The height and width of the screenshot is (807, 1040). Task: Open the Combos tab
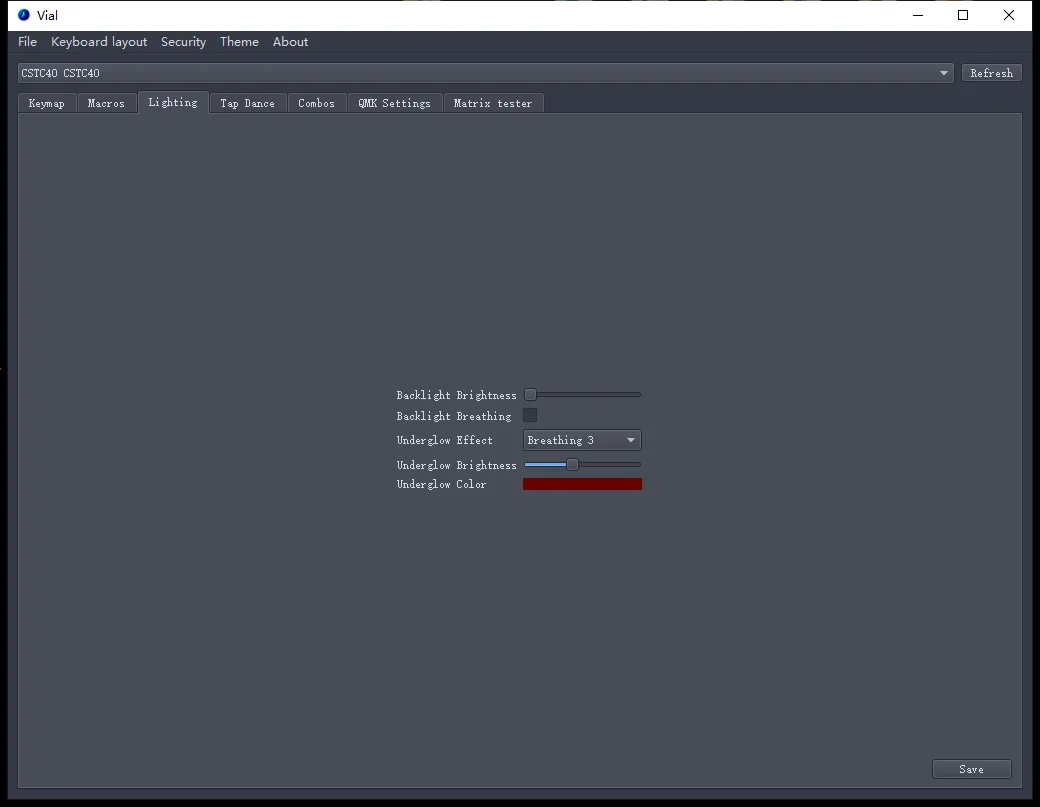click(316, 103)
